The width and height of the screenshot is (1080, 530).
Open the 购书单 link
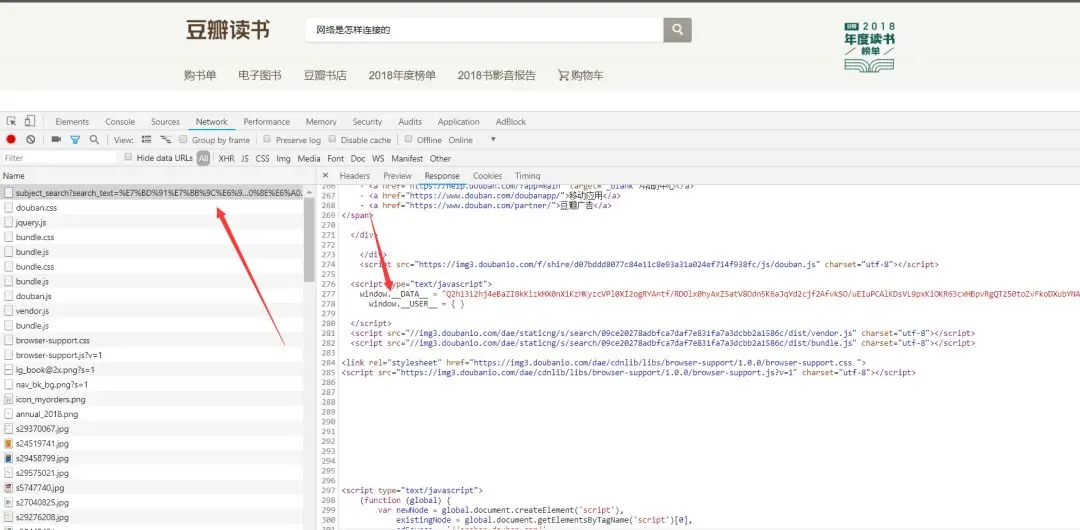tap(200, 76)
